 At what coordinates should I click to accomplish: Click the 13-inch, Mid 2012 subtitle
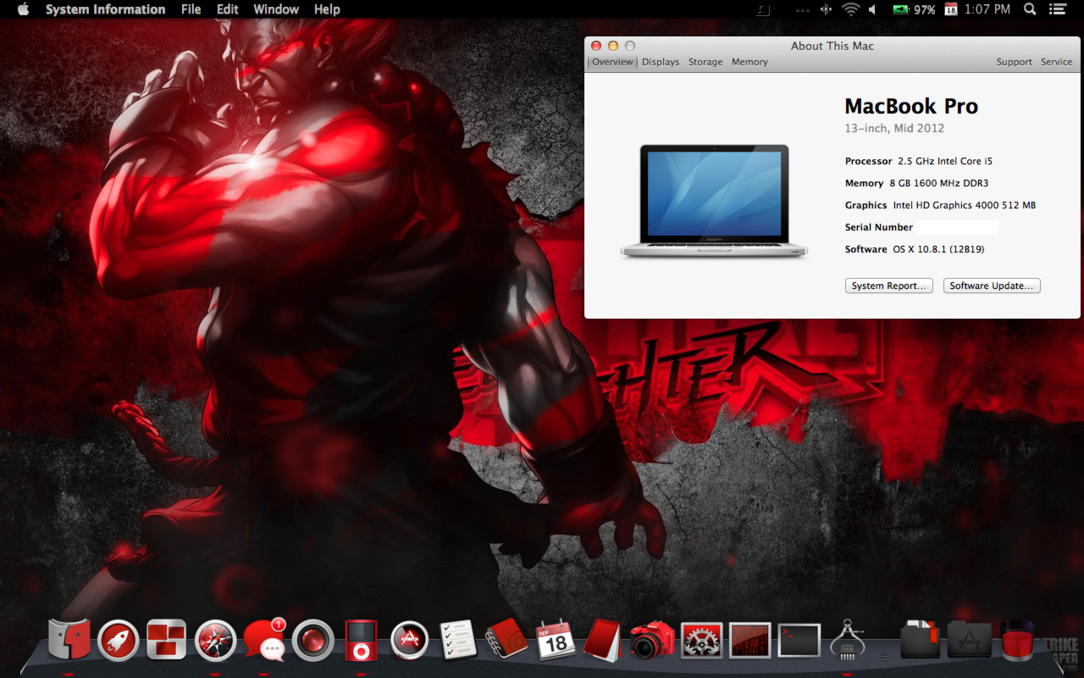coord(894,128)
